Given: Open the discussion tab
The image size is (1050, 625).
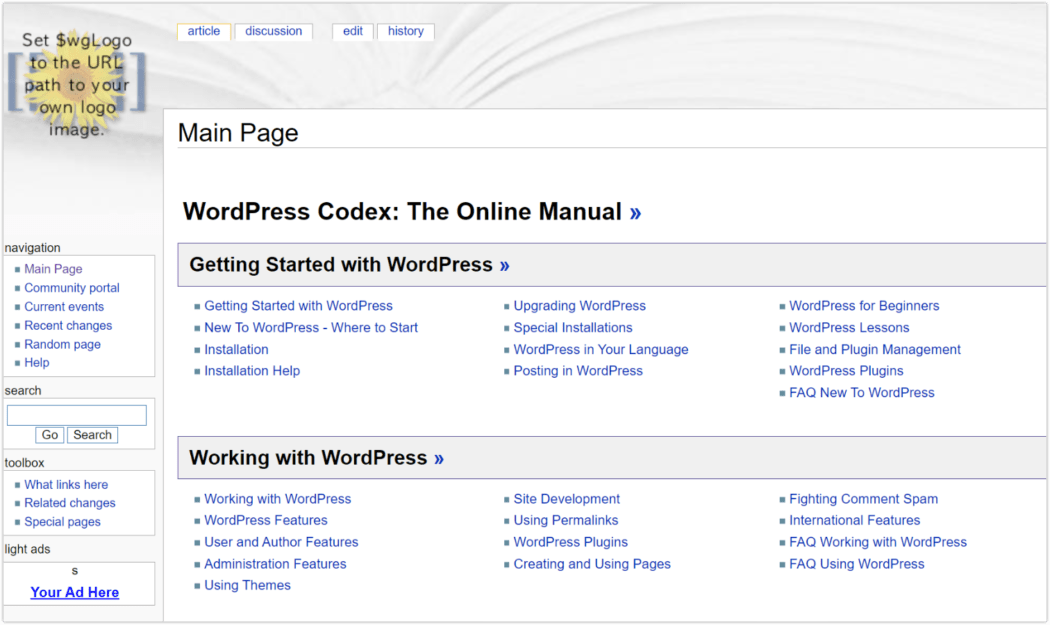Looking at the screenshot, I should pyautogui.click(x=273, y=31).
